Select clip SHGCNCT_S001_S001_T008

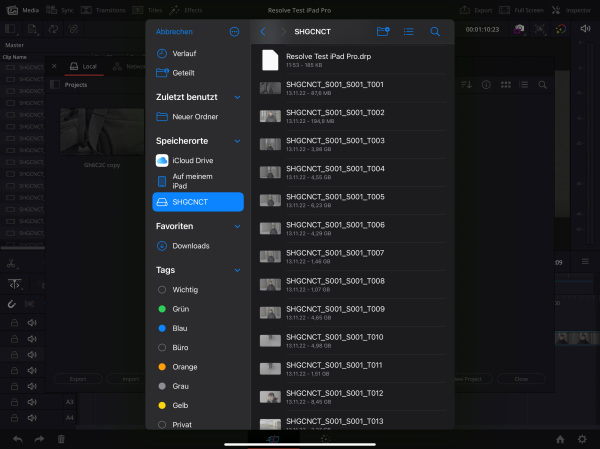[x=352, y=284]
